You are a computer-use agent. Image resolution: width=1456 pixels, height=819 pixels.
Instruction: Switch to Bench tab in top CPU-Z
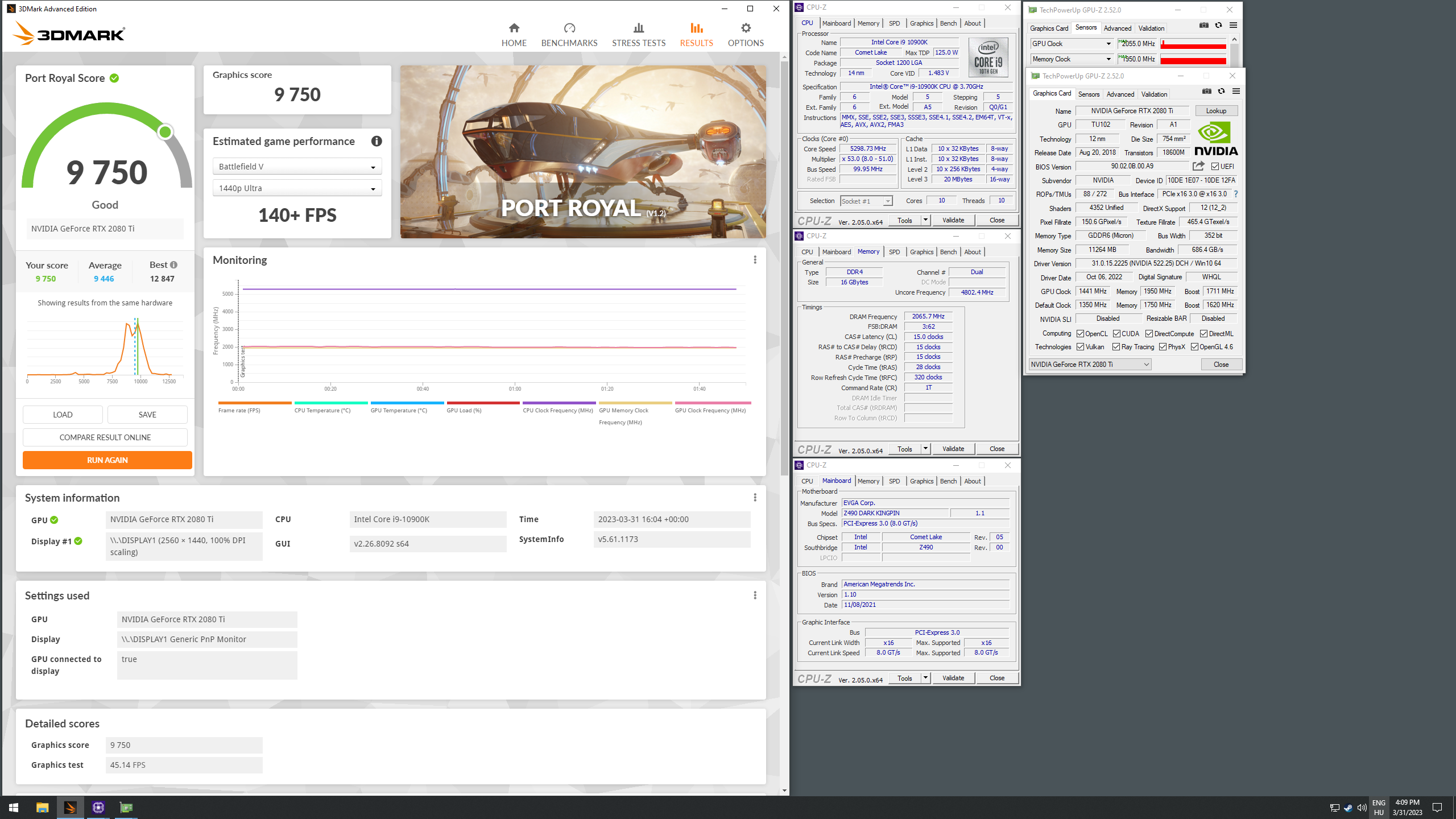point(948,23)
